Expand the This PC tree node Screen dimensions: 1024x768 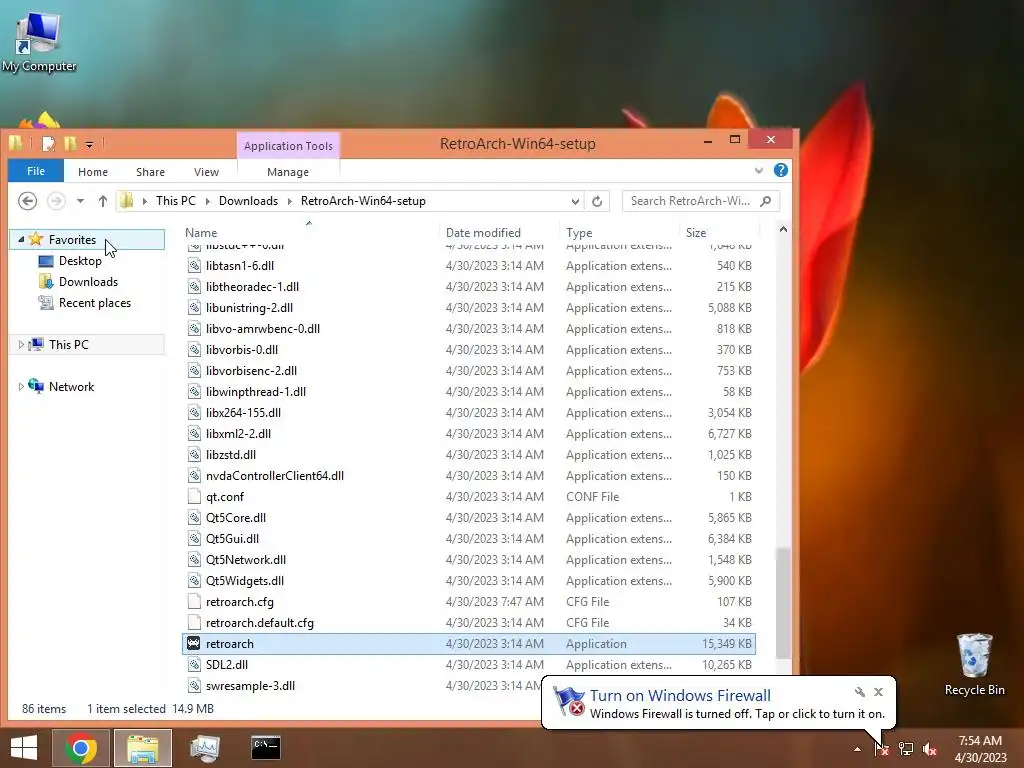(21, 344)
